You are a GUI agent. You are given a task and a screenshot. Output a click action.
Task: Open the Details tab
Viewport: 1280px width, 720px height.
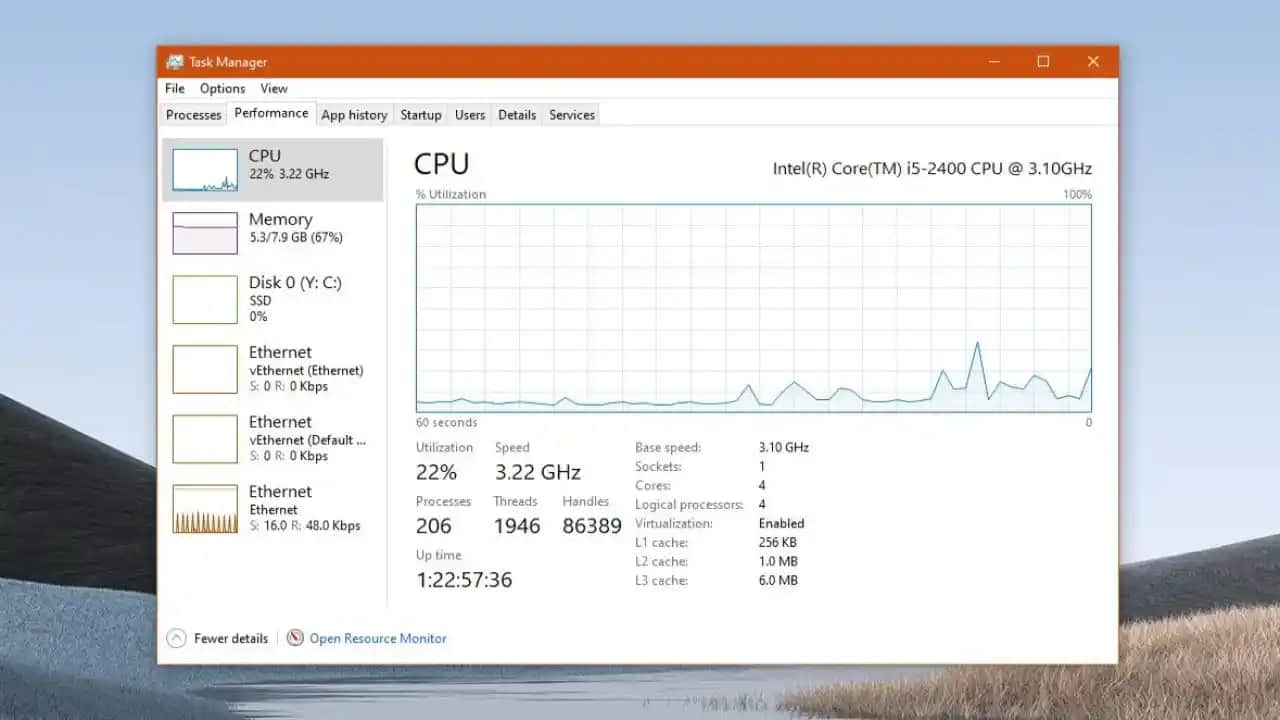coord(517,115)
